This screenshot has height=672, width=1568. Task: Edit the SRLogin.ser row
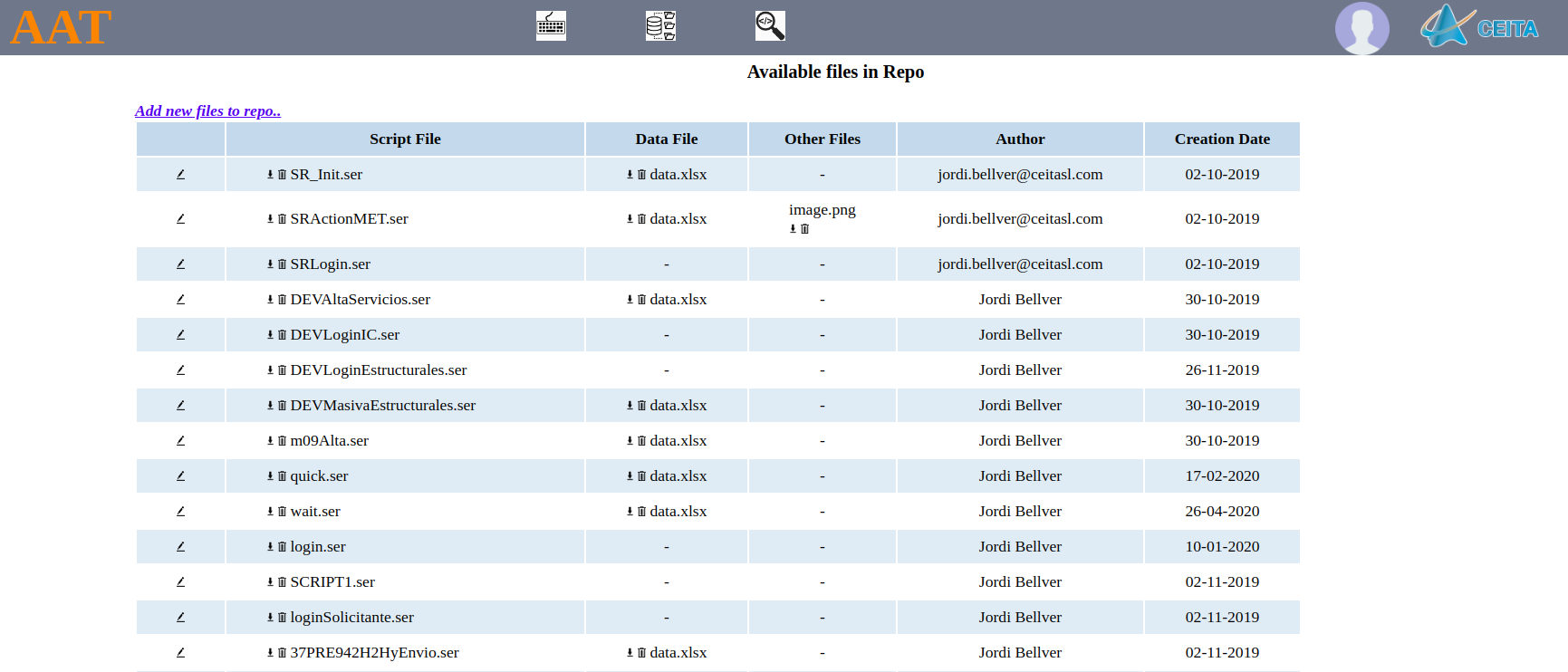tap(180, 264)
